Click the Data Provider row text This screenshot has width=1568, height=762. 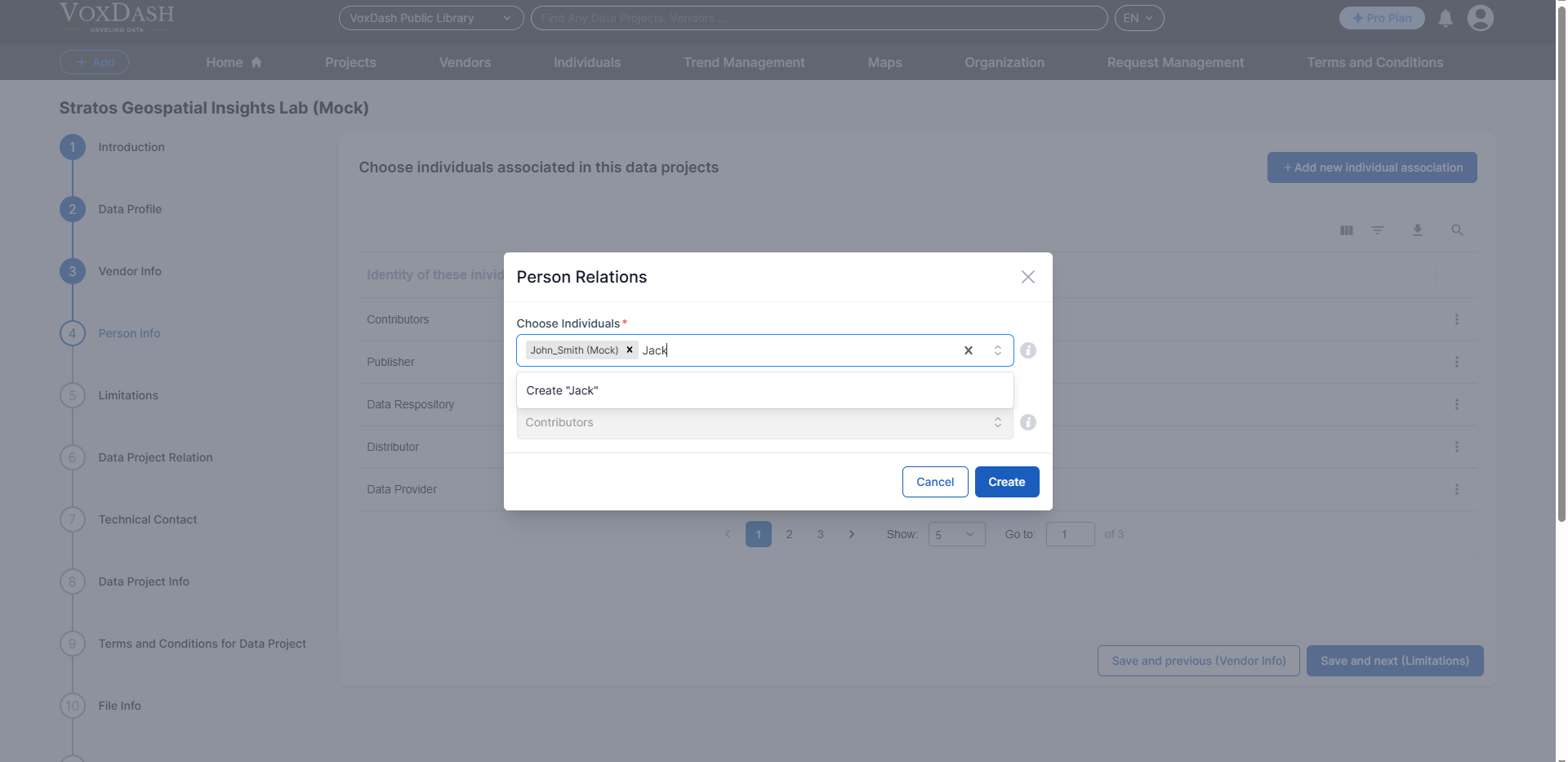click(x=402, y=489)
